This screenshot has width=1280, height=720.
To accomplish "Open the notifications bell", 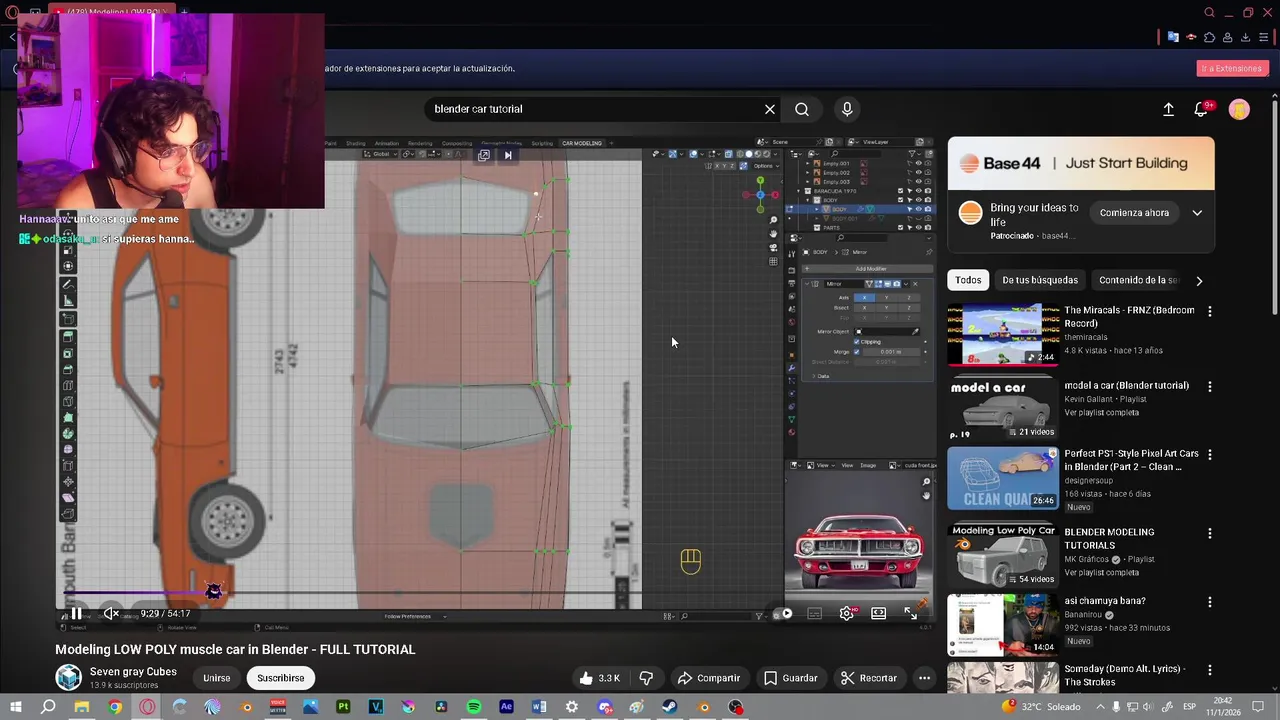I will [1202, 110].
